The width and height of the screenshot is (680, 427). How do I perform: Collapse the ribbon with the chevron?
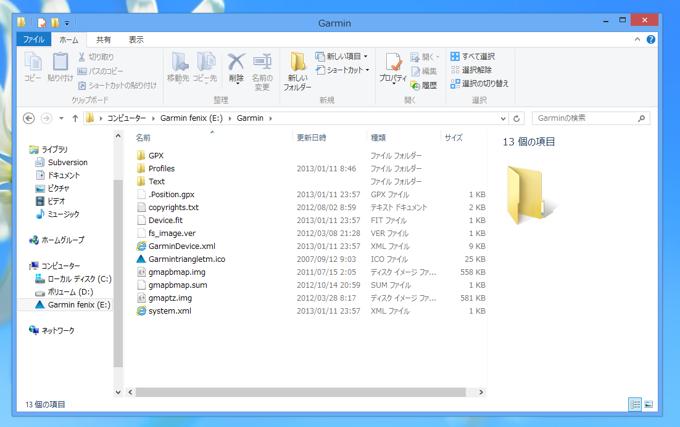point(637,39)
